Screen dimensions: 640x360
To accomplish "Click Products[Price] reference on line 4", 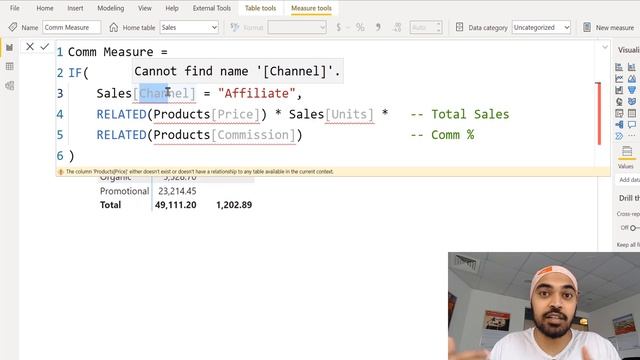I will point(207,114).
